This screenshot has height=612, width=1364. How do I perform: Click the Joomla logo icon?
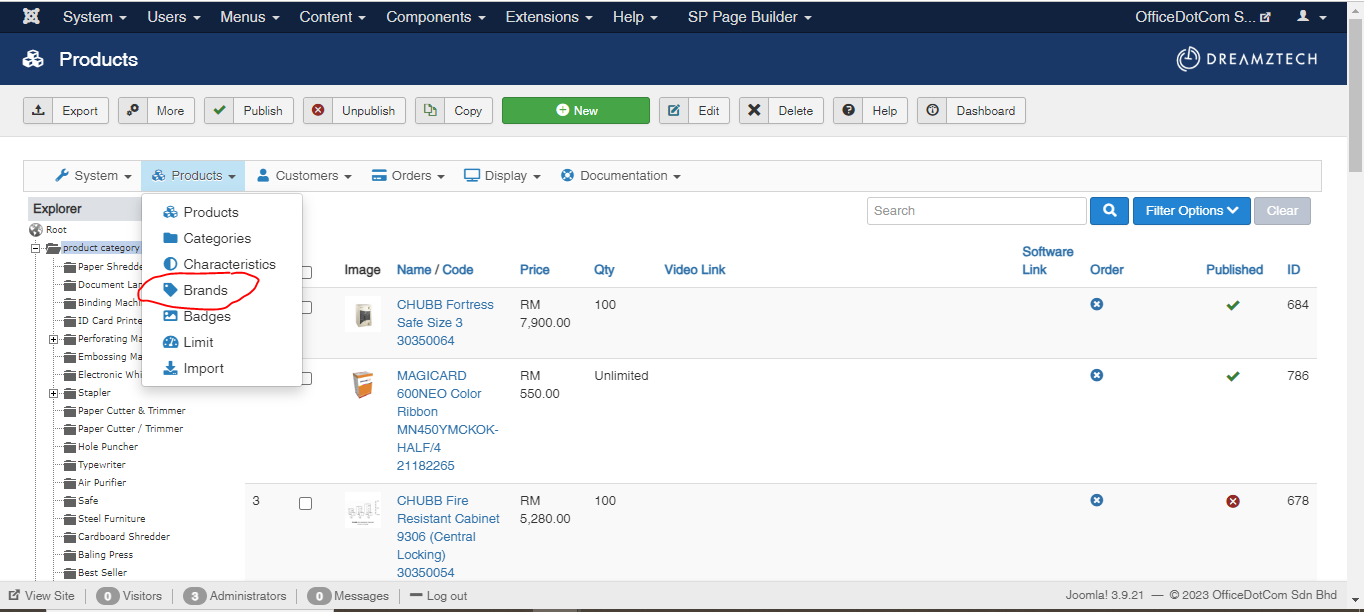pyautogui.click(x=31, y=17)
